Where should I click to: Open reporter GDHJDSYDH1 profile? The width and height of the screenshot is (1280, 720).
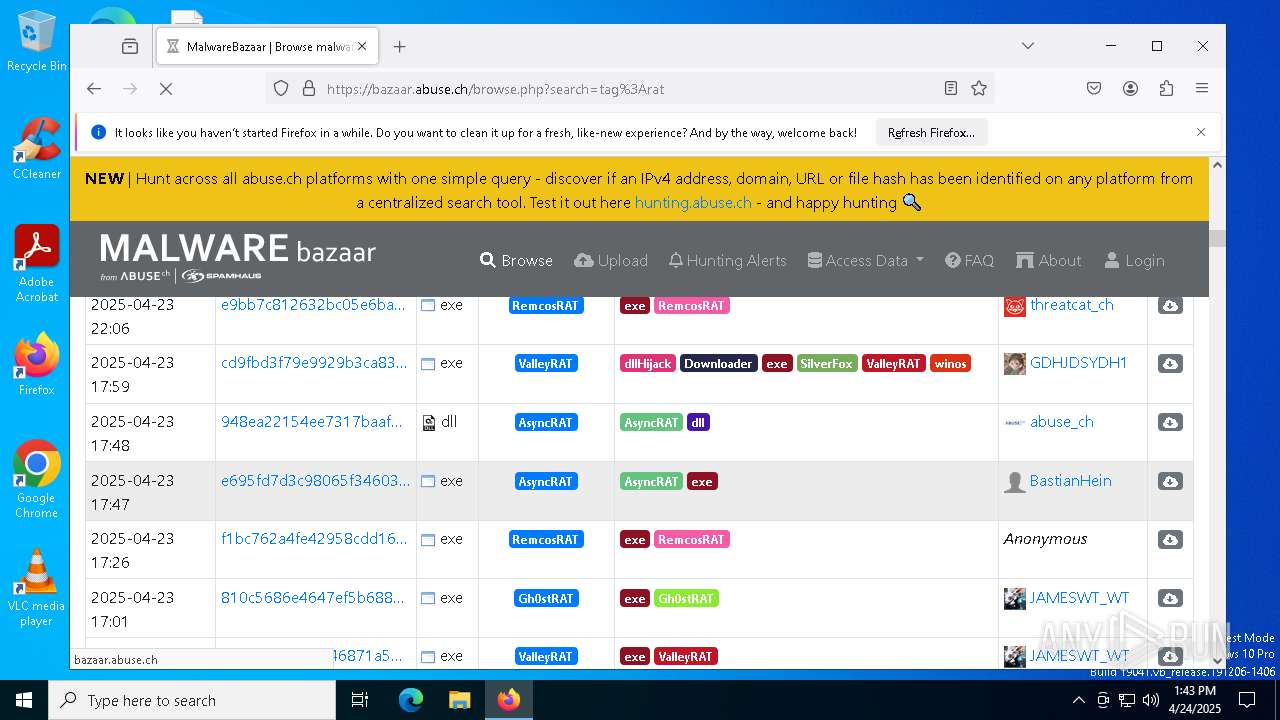pyautogui.click(x=1078, y=363)
